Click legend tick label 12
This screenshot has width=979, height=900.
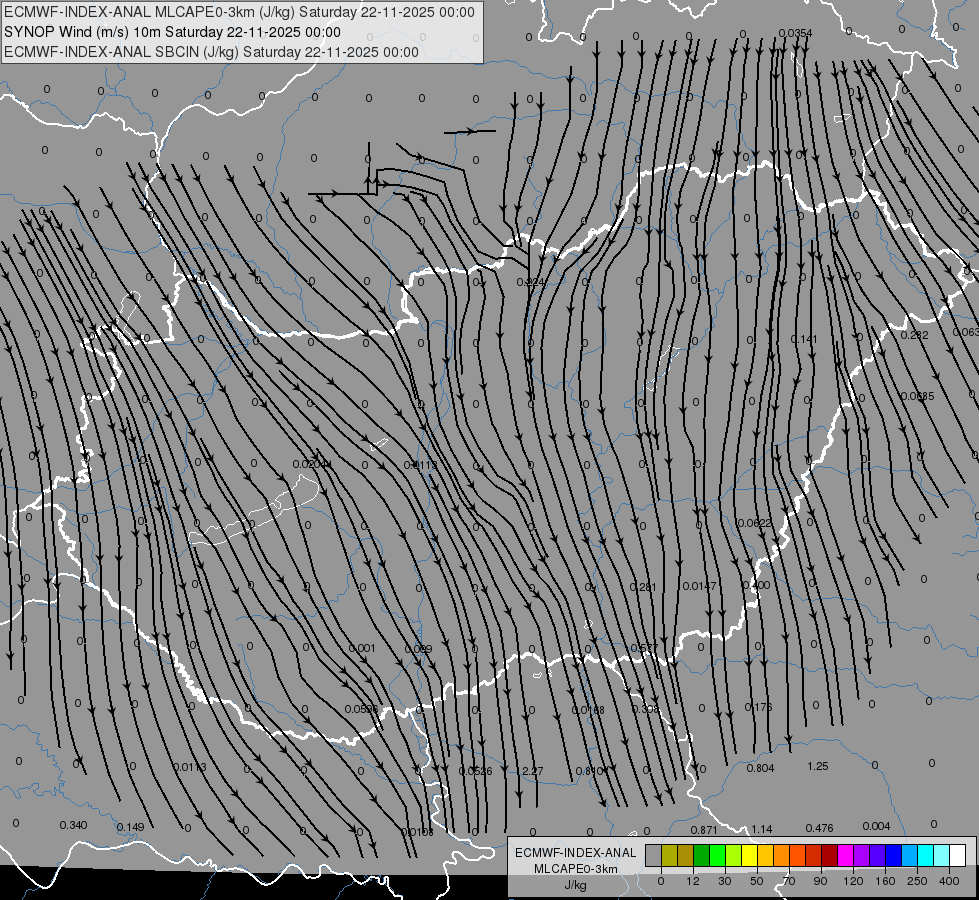point(693,881)
